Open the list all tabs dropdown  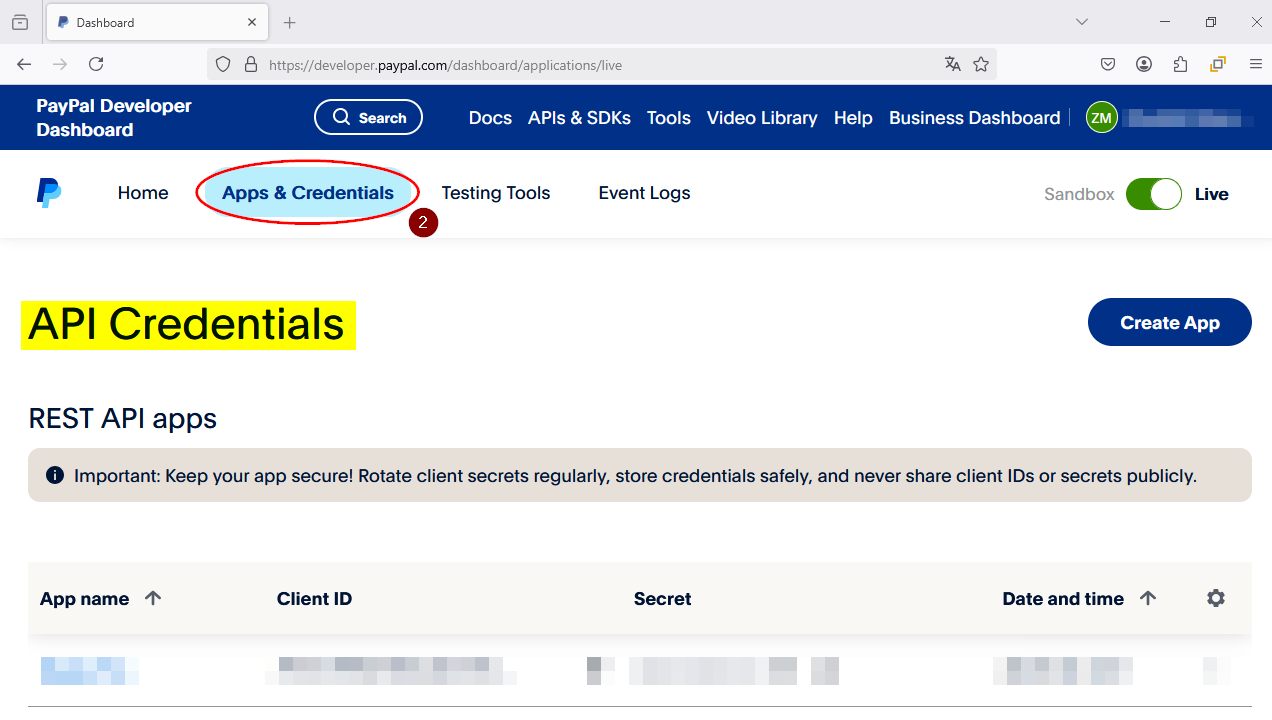pyautogui.click(x=1082, y=22)
